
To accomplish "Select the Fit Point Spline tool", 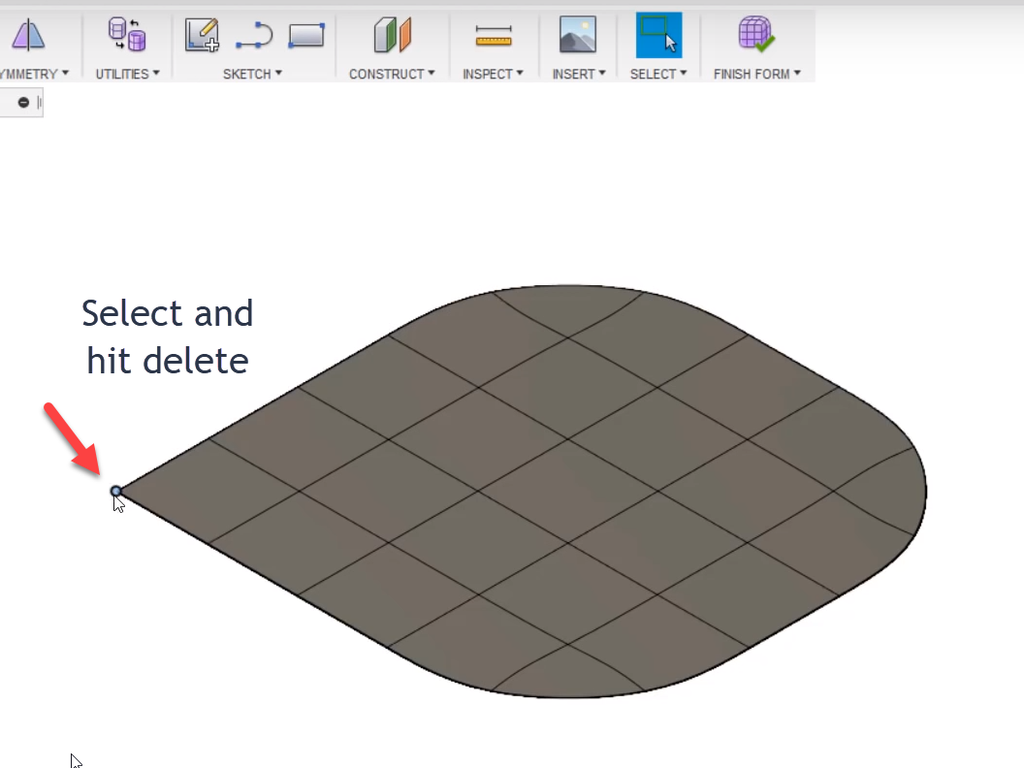I will [253, 34].
